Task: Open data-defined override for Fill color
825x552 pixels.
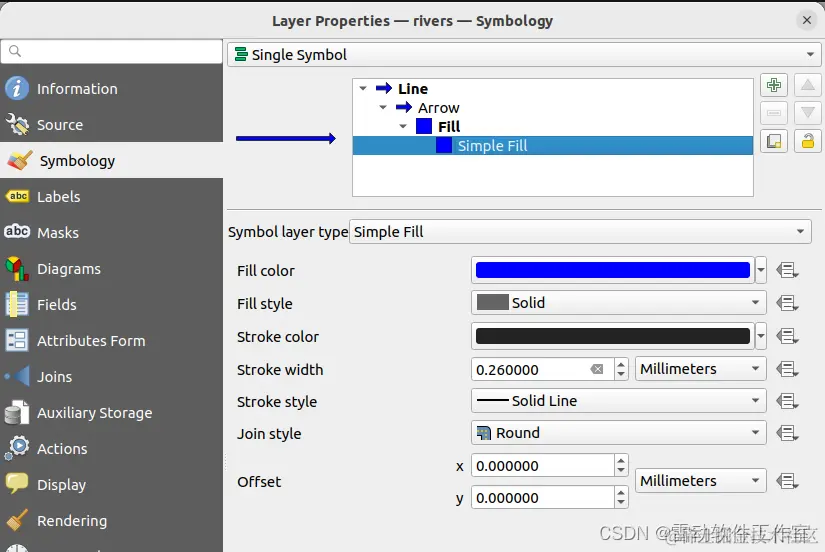Action: 787,270
